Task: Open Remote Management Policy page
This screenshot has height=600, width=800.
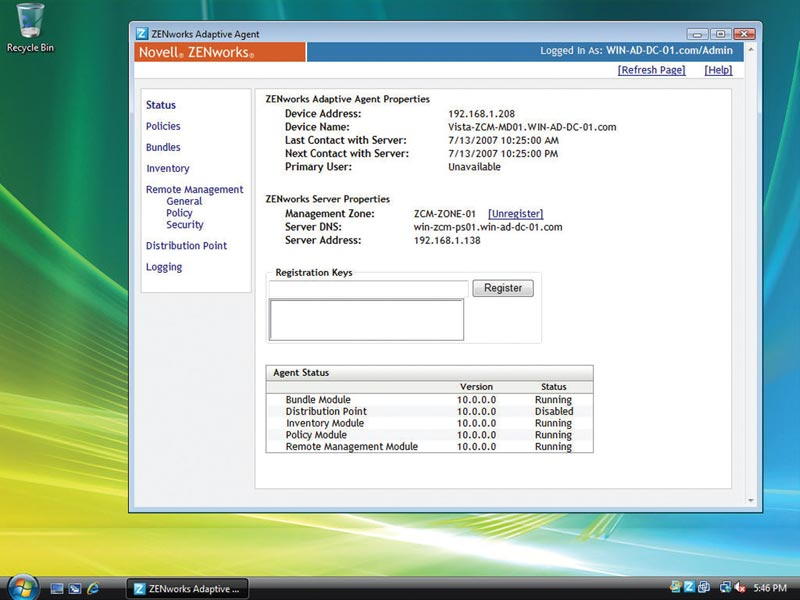Action: (179, 213)
